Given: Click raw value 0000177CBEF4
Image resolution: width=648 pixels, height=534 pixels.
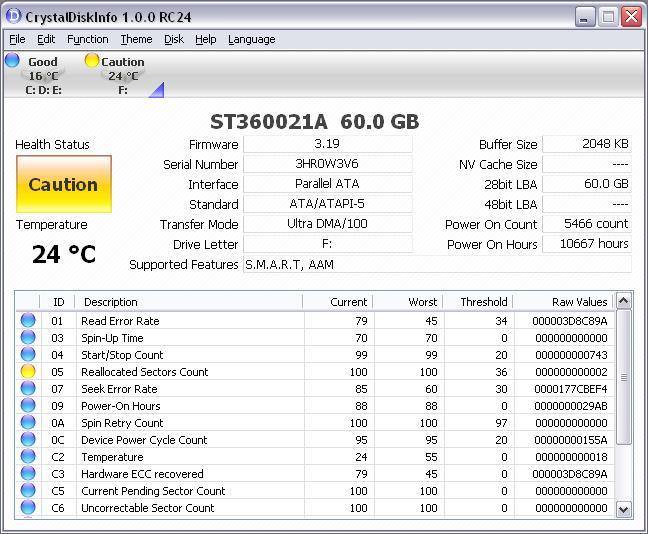Looking at the screenshot, I should click(x=571, y=389).
